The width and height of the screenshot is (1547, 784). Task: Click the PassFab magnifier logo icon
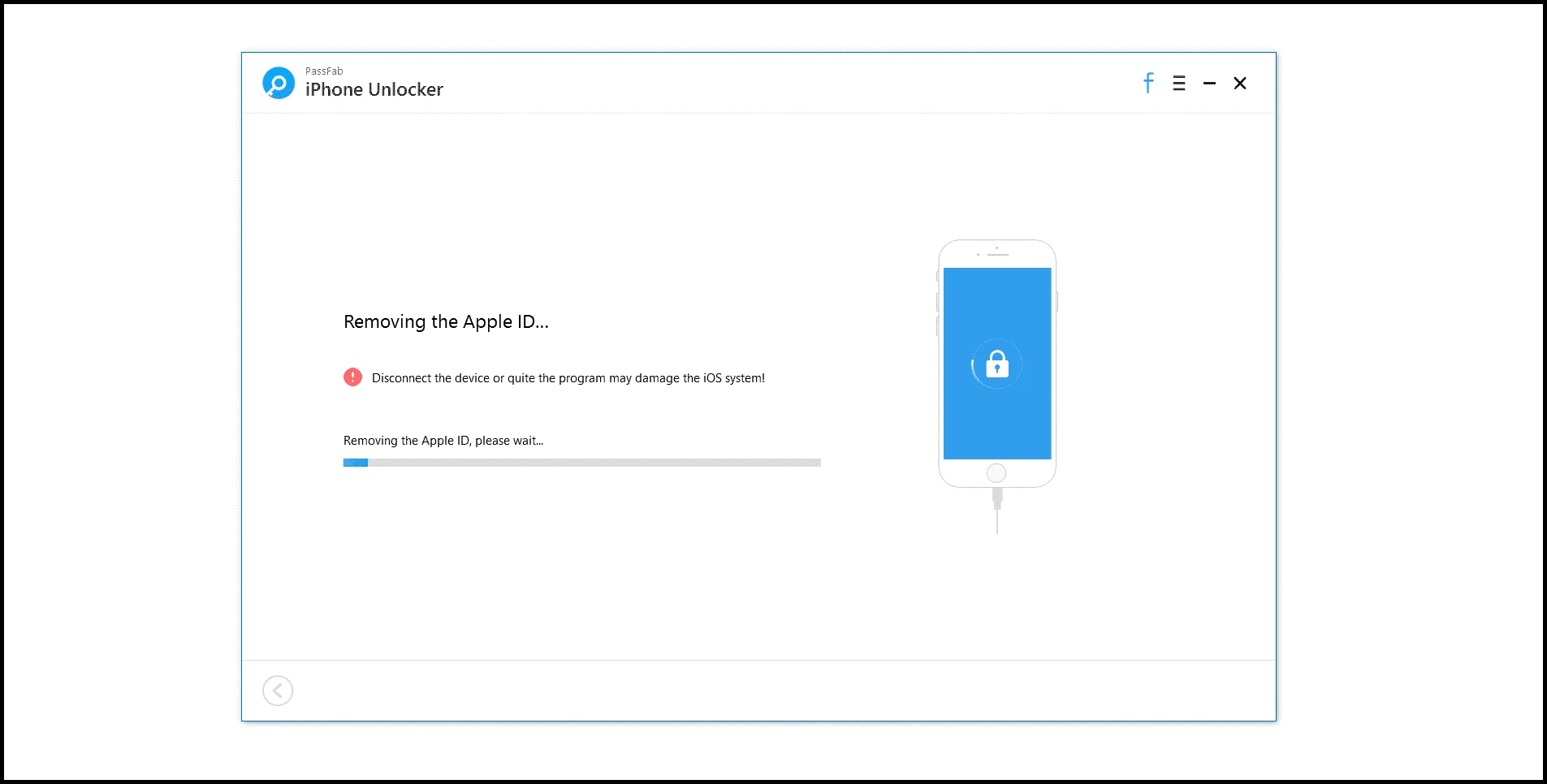[279, 83]
